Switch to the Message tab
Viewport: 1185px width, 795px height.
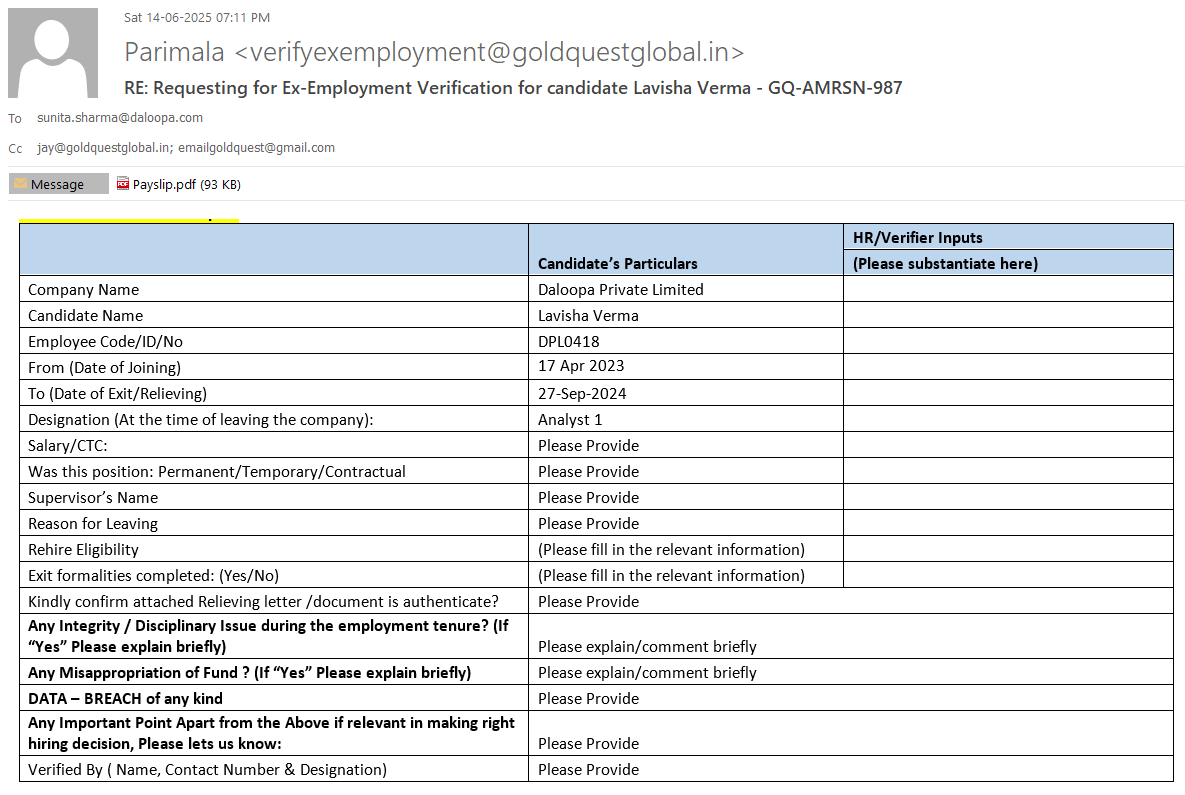tap(58, 184)
